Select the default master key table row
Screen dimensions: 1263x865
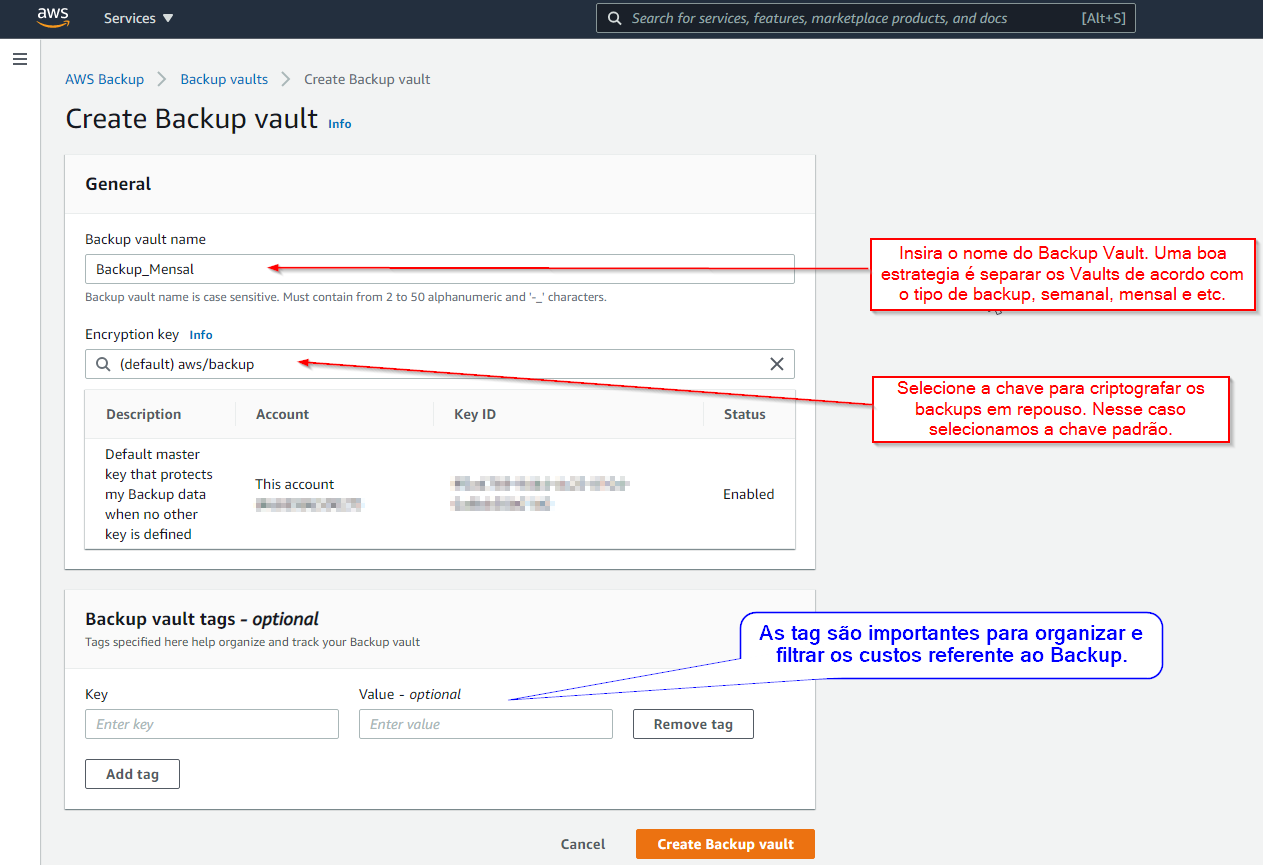(x=440, y=494)
